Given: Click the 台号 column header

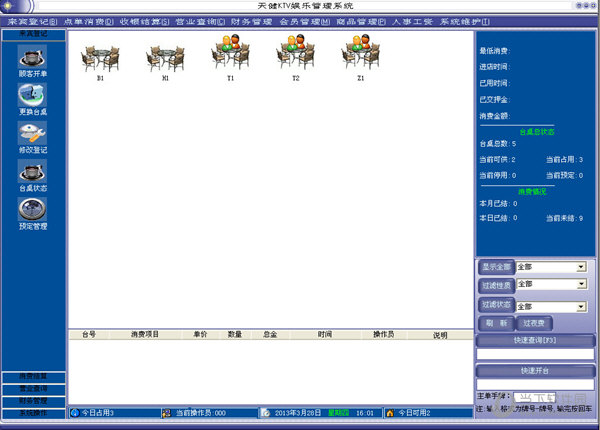Looking at the screenshot, I should click(89, 335).
